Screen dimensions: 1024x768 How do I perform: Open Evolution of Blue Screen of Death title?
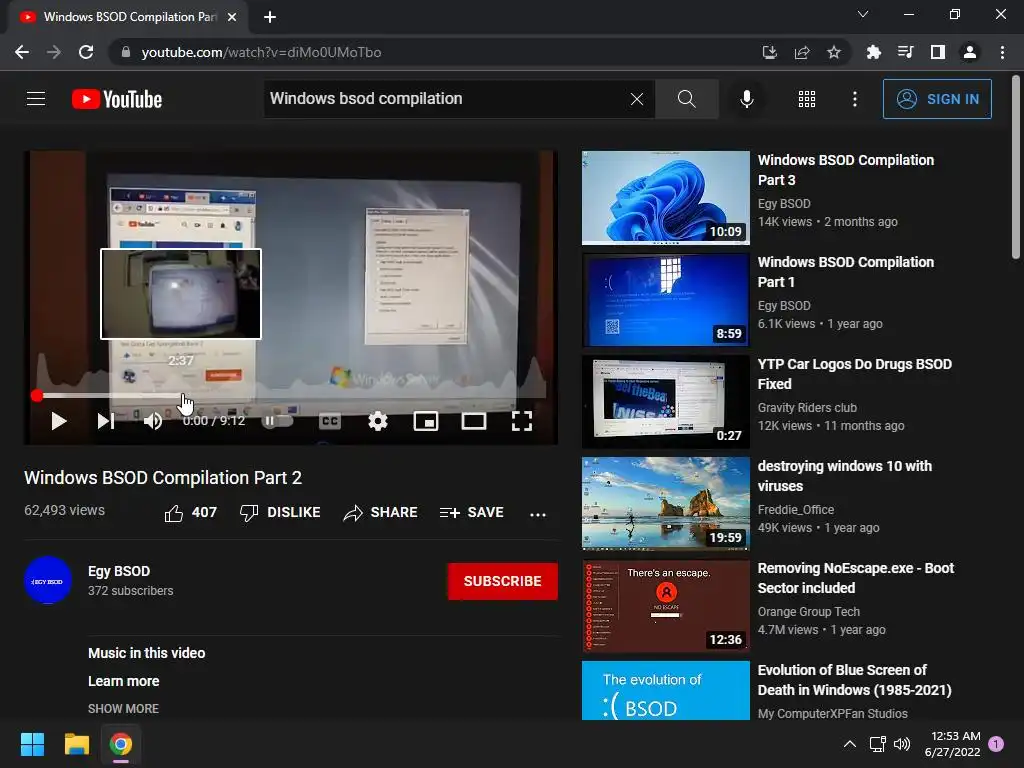click(x=854, y=680)
